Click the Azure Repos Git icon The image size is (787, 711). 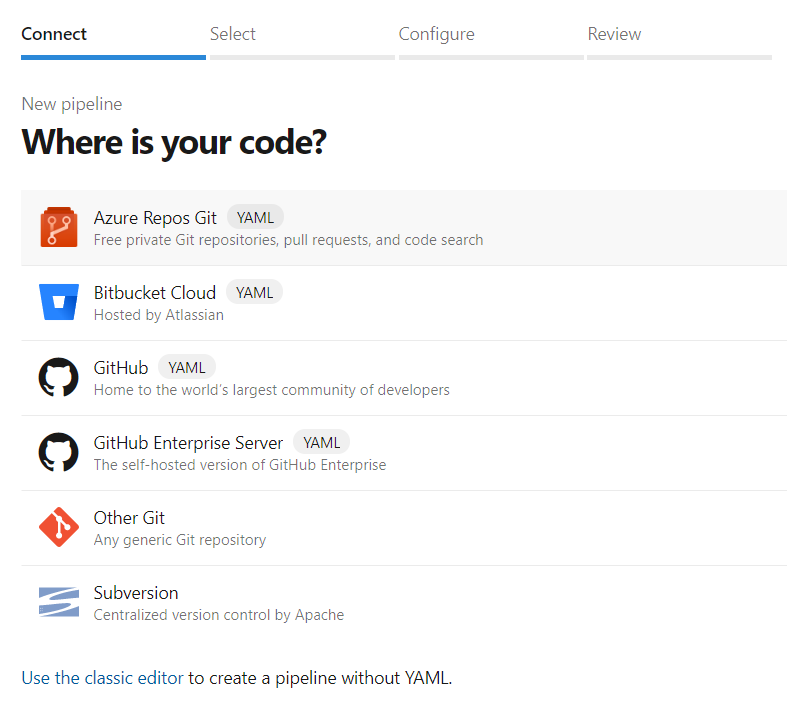click(59, 227)
